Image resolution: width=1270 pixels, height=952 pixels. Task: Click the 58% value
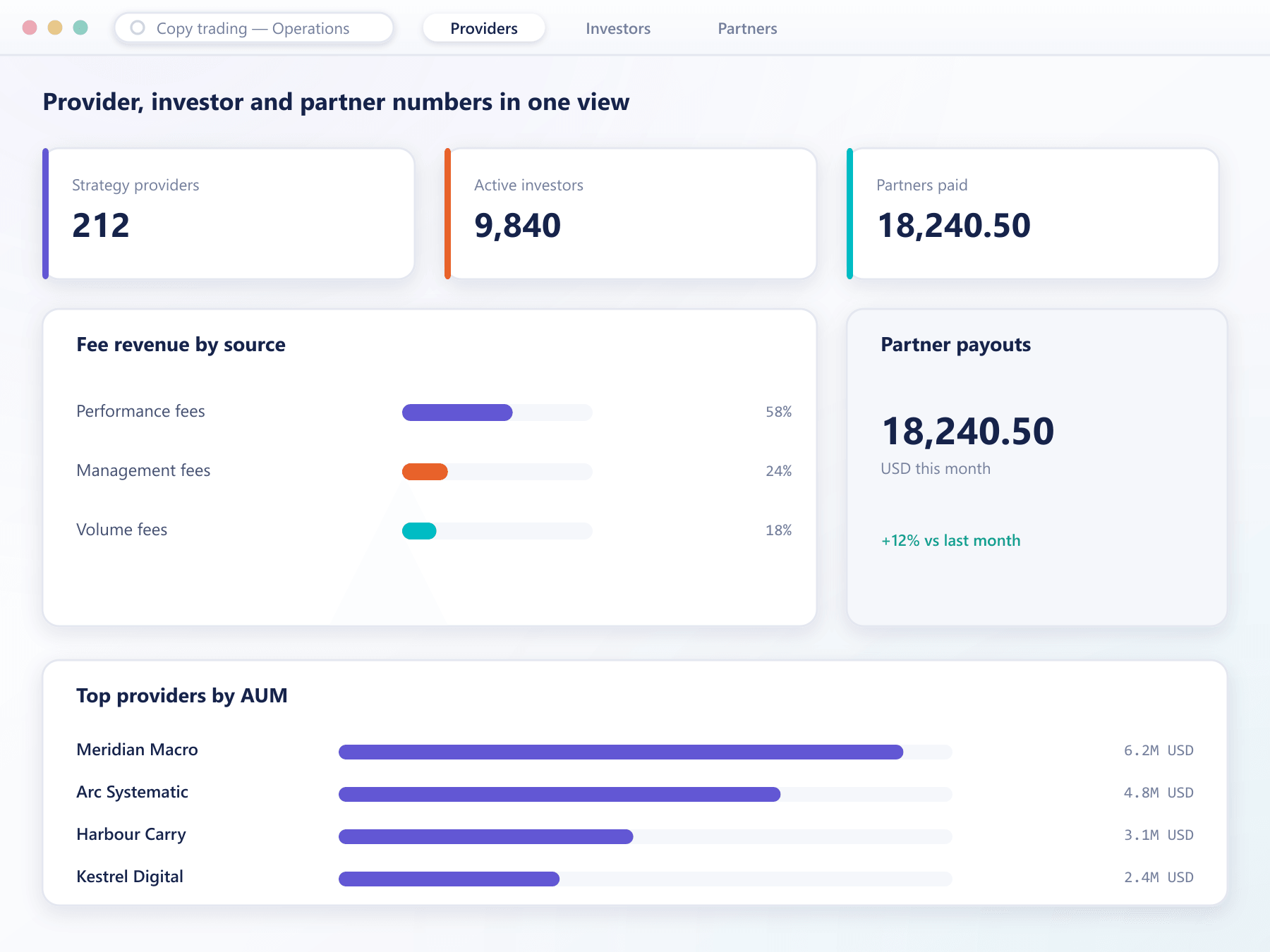click(x=778, y=412)
